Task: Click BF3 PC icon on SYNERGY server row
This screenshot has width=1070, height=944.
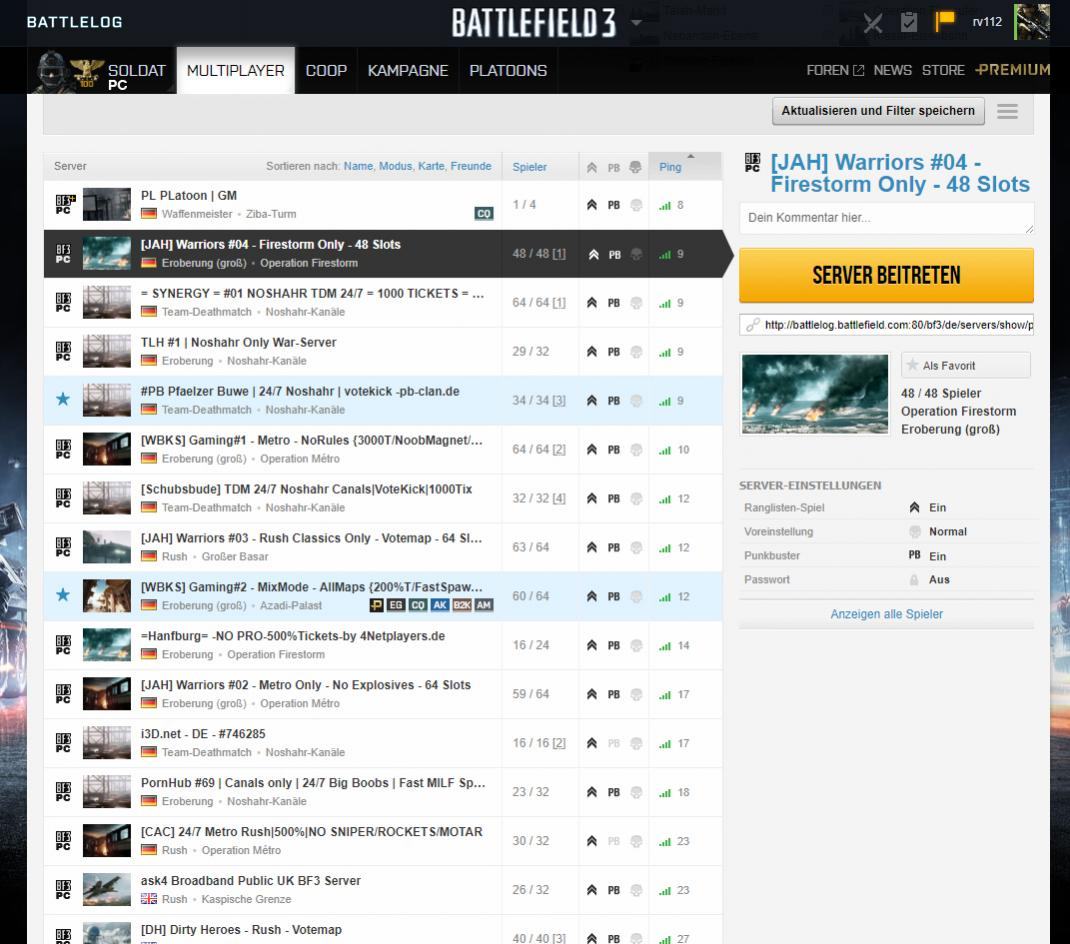Action: (x=63, y=302)
